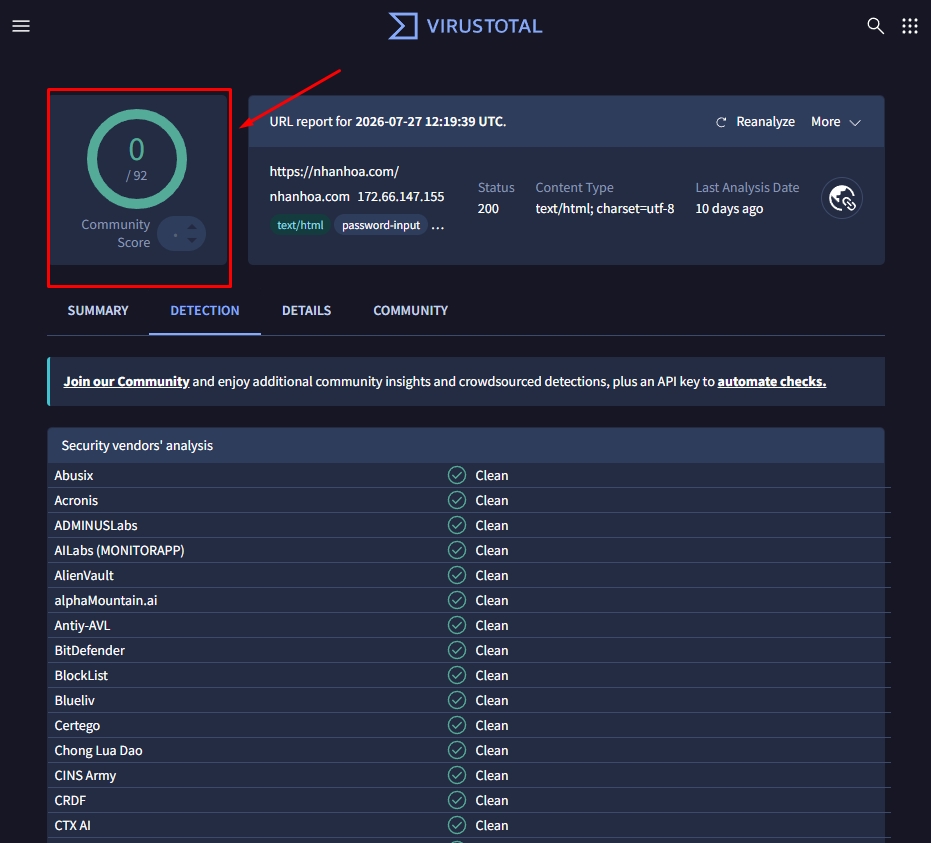Click the 172.66.147.155 IP address

[401, 197]
